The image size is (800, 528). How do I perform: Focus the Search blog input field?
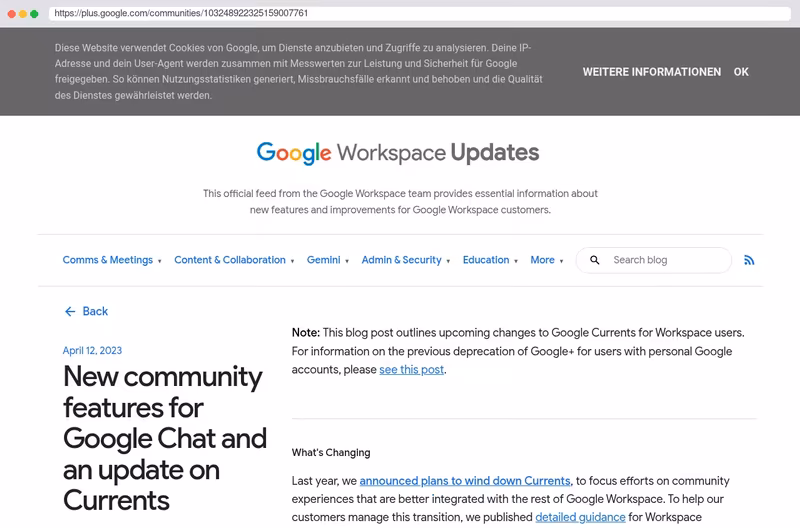[x=654, y=260]
